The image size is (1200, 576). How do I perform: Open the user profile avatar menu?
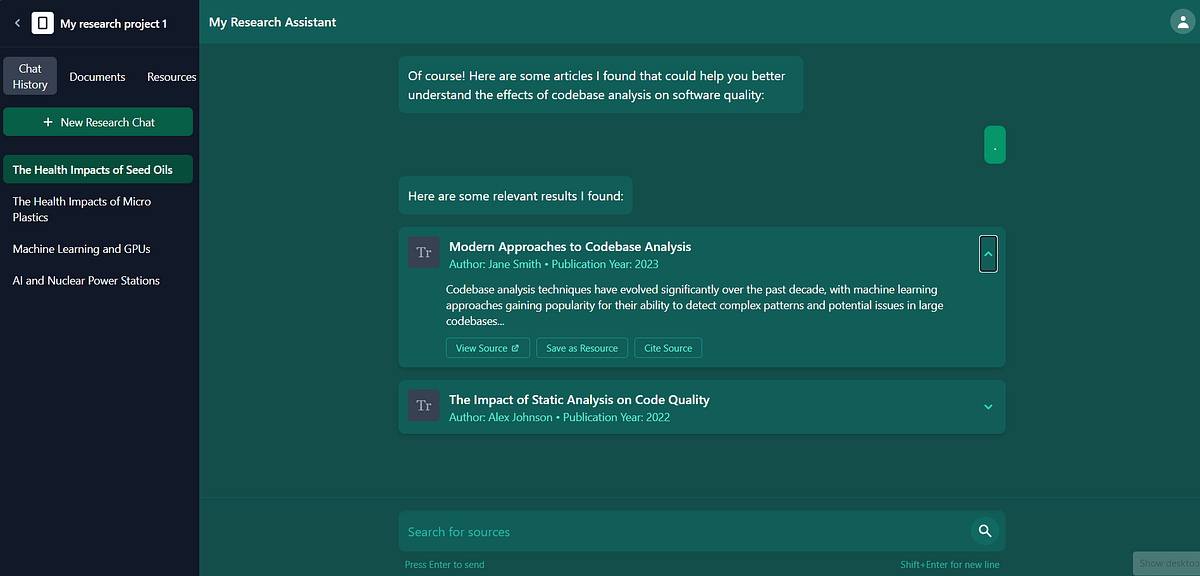click(1183, 20)
